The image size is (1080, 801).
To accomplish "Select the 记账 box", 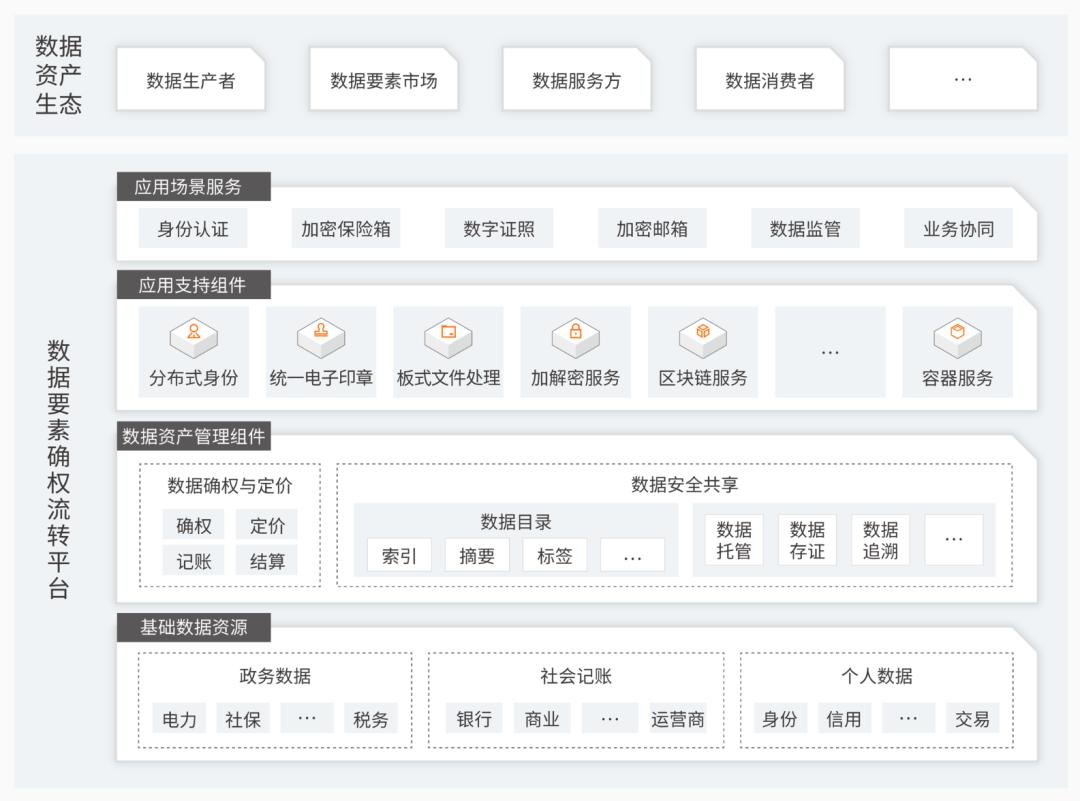I will coord(194,561).
